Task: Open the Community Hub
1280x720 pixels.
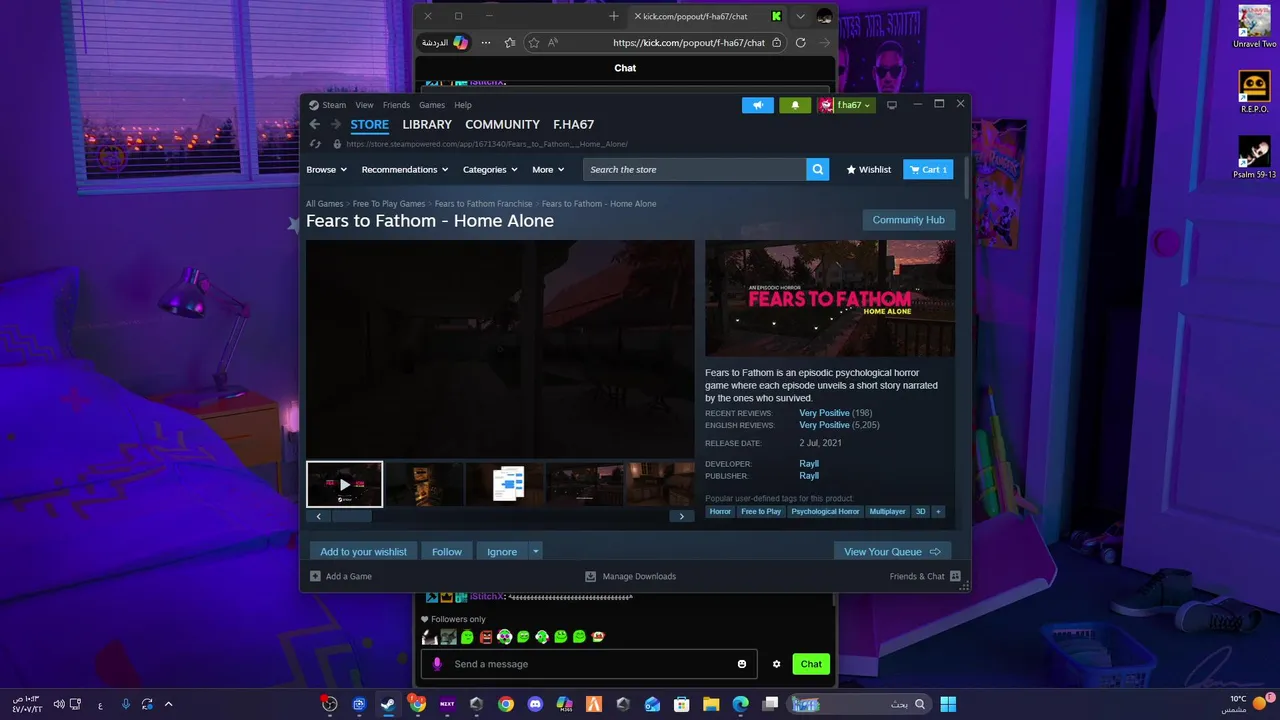Action: tap(908, 220)
